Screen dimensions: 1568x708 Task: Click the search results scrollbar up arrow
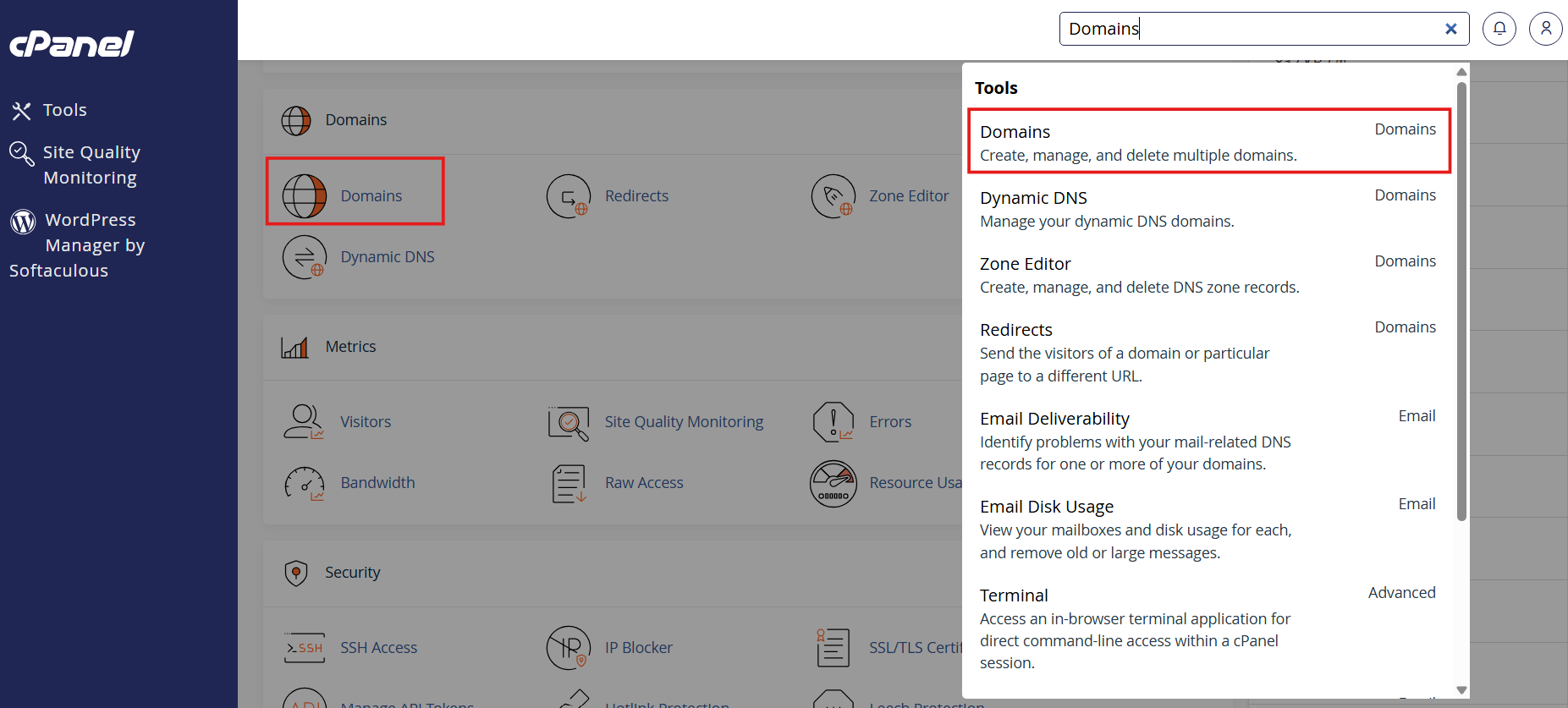pos(1461,72)
